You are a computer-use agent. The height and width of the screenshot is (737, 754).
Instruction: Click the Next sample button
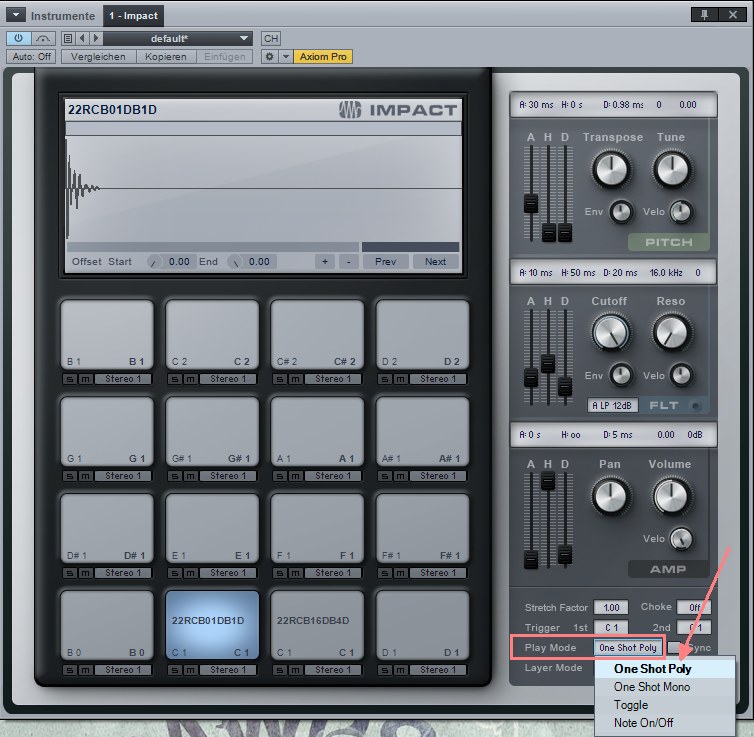click(x=435, y=262)
